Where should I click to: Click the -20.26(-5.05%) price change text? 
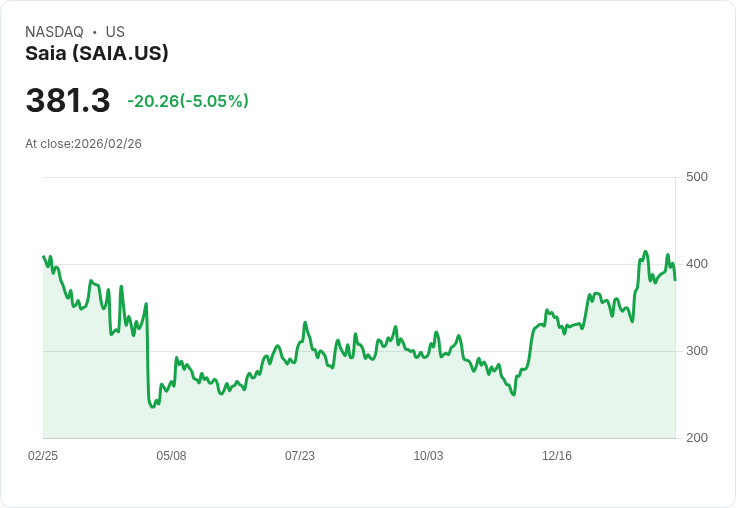point(188,101)
